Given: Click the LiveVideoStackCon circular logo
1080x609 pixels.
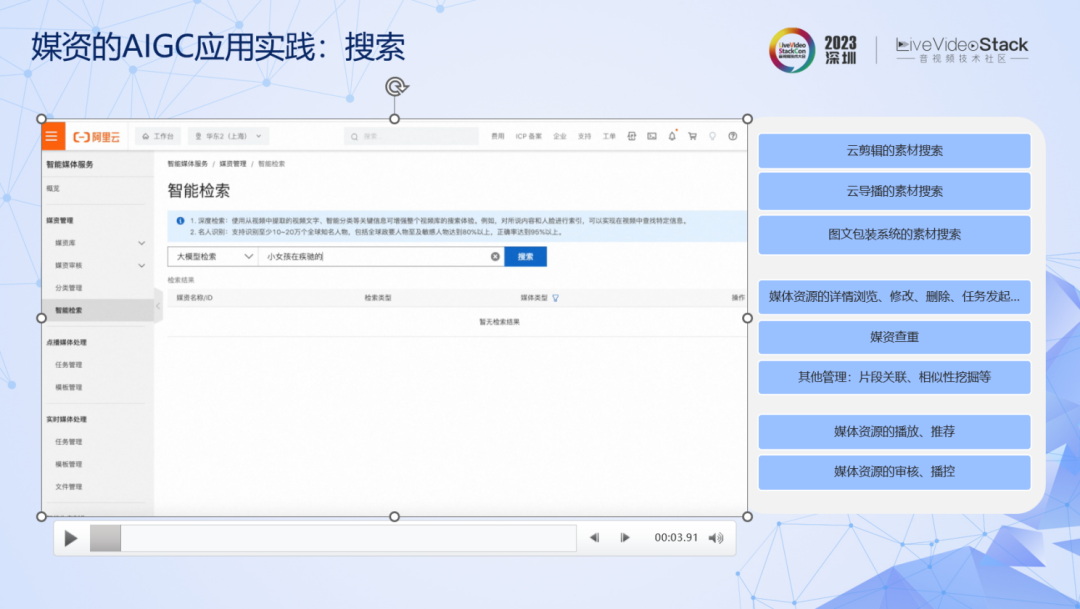Looking at the screenshot, I should tap(791, 50).
